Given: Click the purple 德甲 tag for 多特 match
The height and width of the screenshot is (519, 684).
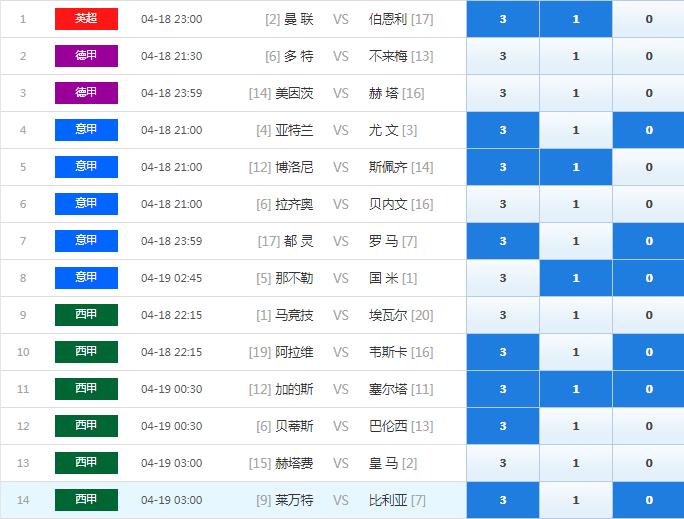Looking at the screenshot, I should pyautogui.click(x=86, y=56).
